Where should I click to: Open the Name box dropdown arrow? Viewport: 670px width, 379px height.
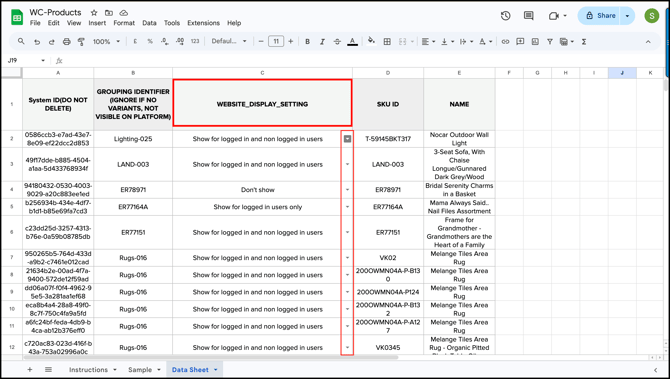click(x=43, y=61)
